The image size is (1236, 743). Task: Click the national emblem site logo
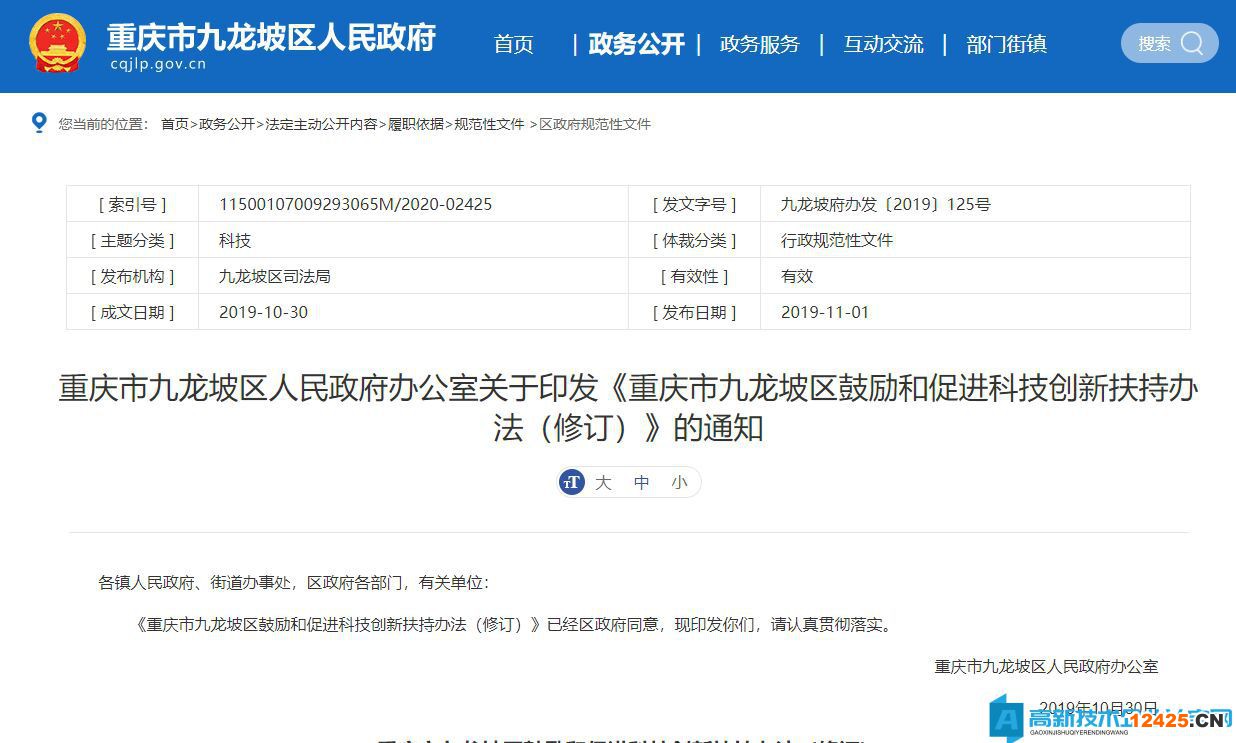click(x=56, y=41)
